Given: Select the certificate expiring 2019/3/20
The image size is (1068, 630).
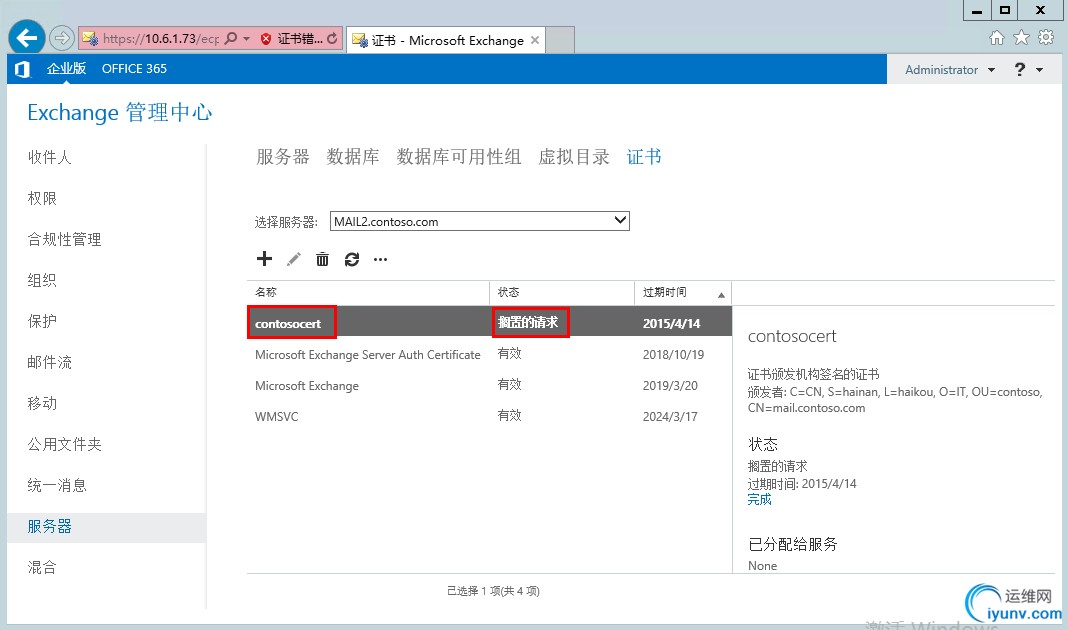Looking at the screenshot, I should (489, 385).
